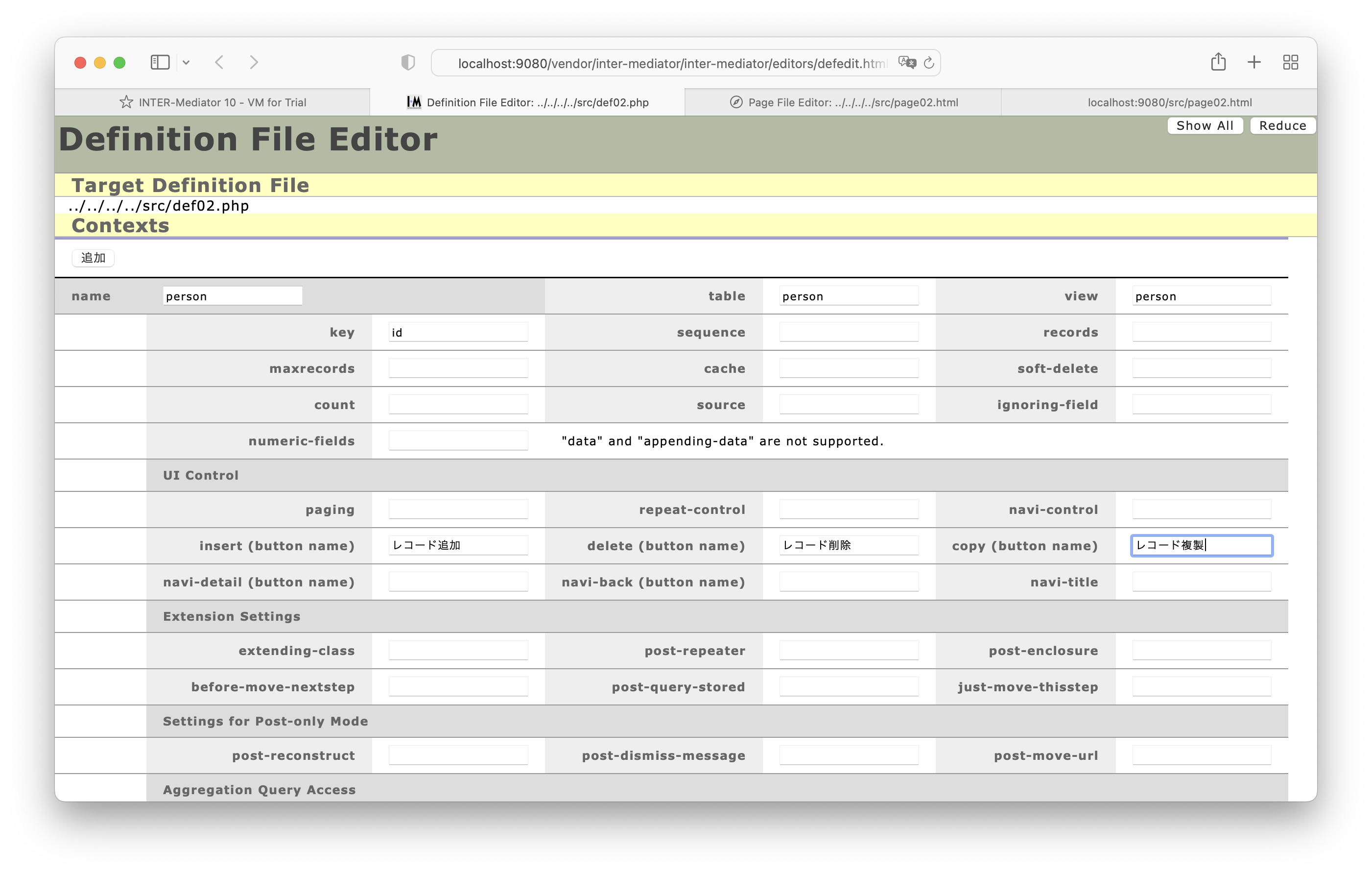Viewport: 1372px width, 874px height.
Task: Click the copy button name field レコード複製
Action: (x=1202, y=546)
